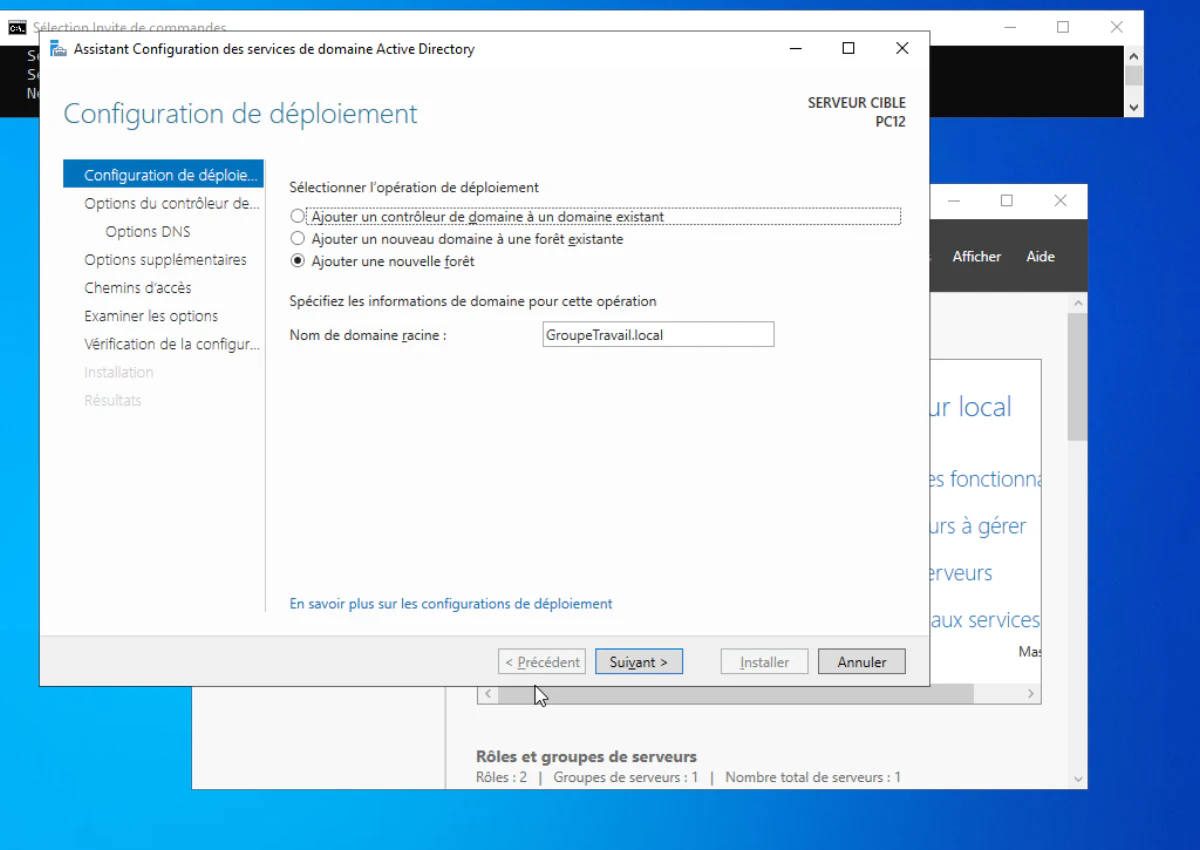Click horizontal scroll right arrow in Server Manager
Screen dimensions: 1200x850
(1031, 693)
